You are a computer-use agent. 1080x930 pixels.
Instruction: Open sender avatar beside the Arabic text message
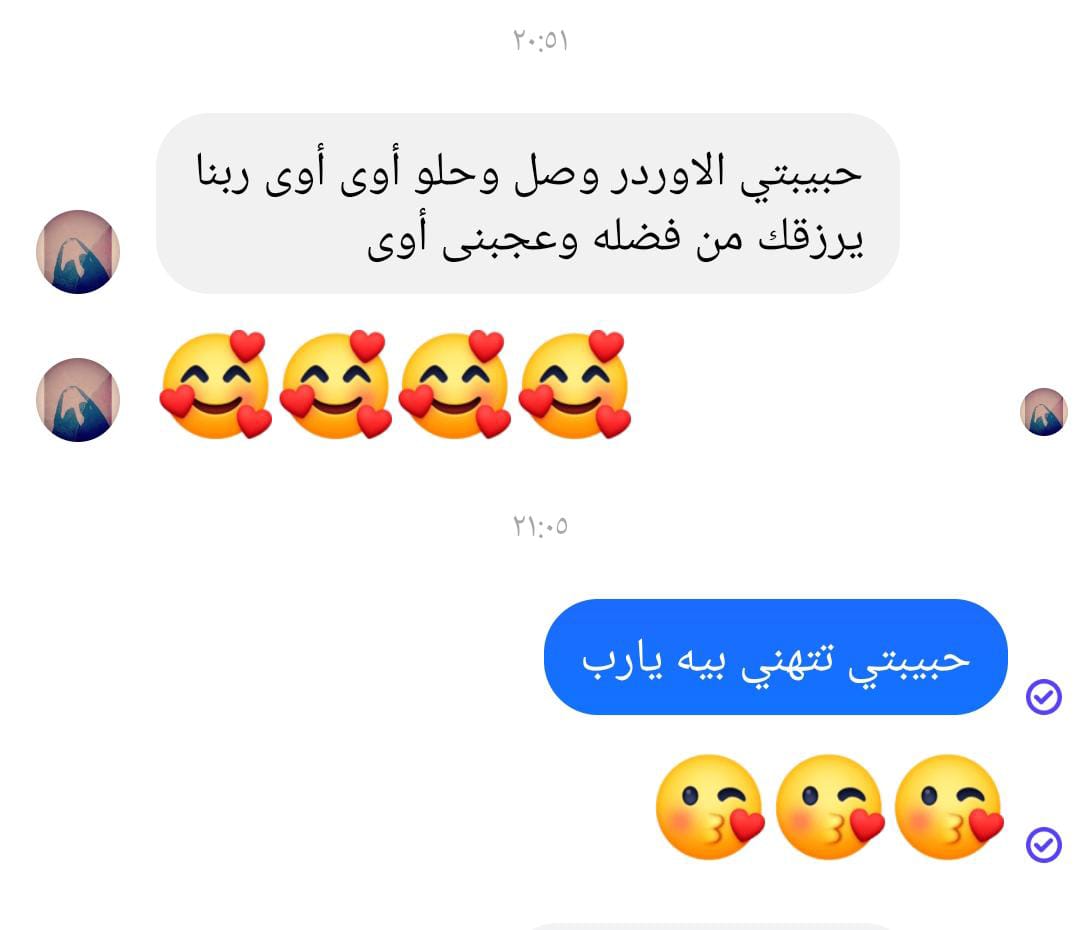(x=78, y=251)
